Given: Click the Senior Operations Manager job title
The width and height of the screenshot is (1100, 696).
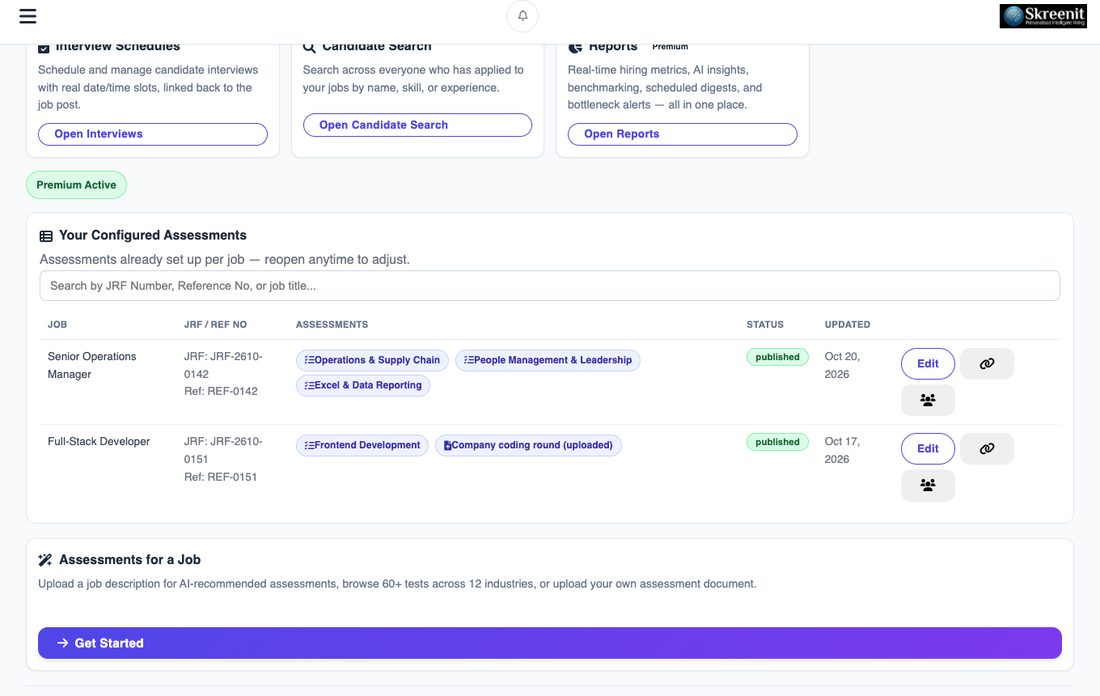Looking at the screenshot, I should 92,365.
